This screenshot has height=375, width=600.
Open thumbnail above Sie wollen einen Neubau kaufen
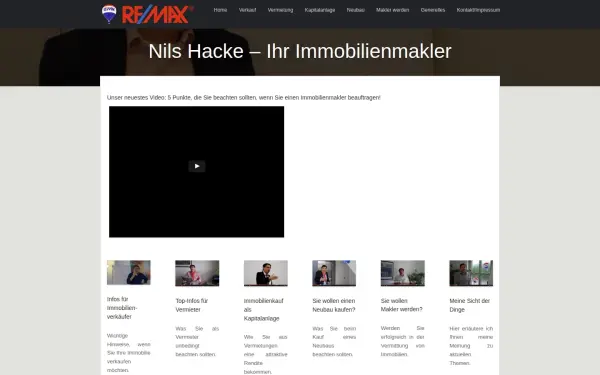[x=334, y=273]
